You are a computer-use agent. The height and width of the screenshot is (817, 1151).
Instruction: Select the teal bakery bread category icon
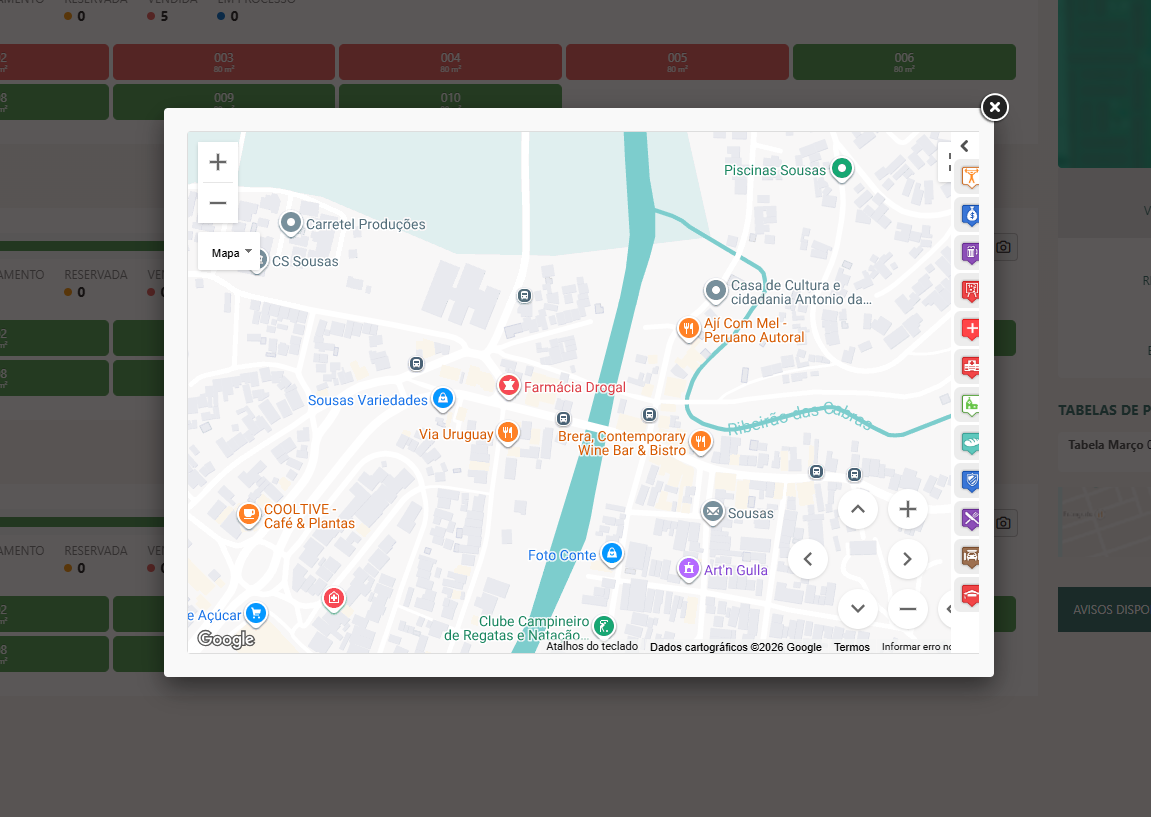point(970,443)
